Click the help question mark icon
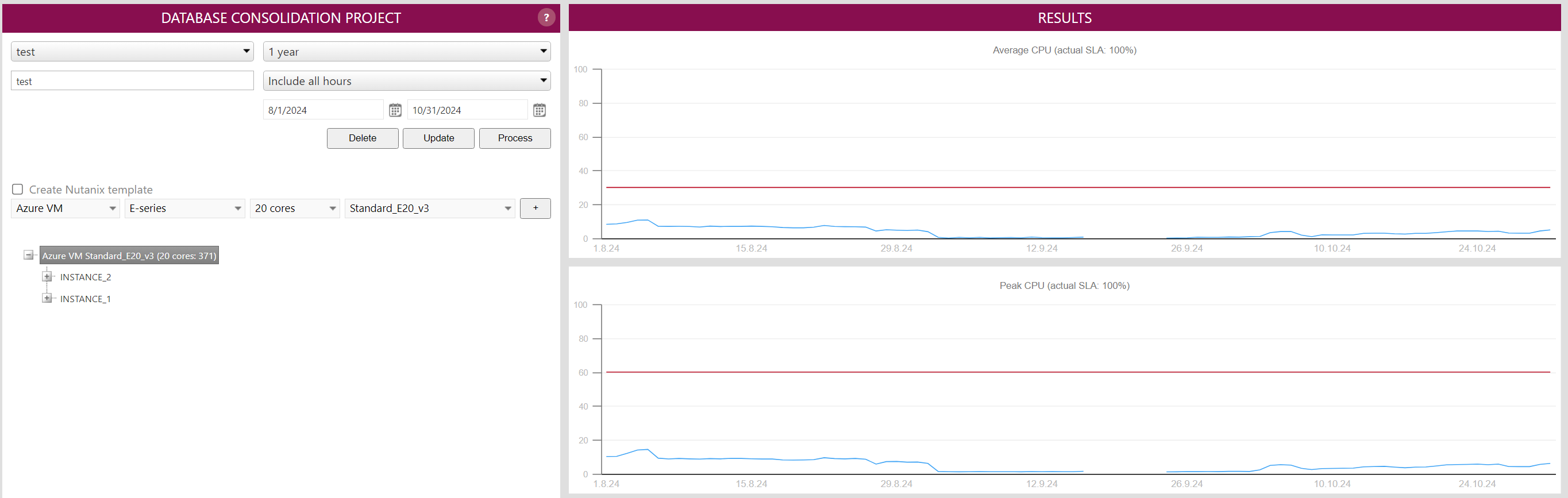This screenshot has width=1568, height=498. (x=546, y=18)
